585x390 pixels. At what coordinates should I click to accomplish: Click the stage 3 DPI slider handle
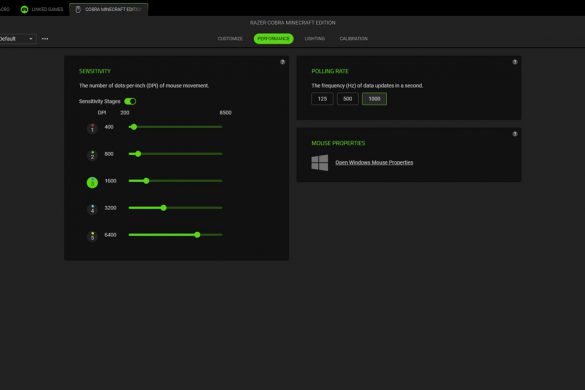146,181
